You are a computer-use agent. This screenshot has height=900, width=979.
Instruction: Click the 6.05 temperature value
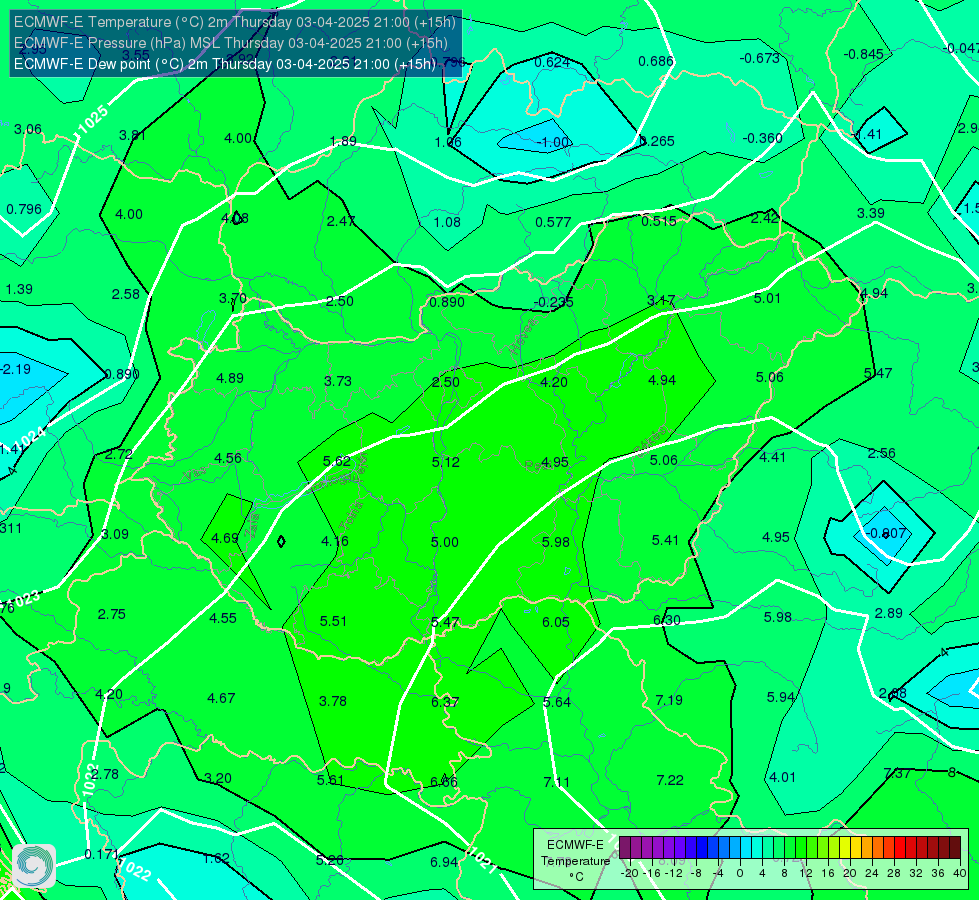coord(556,621)
